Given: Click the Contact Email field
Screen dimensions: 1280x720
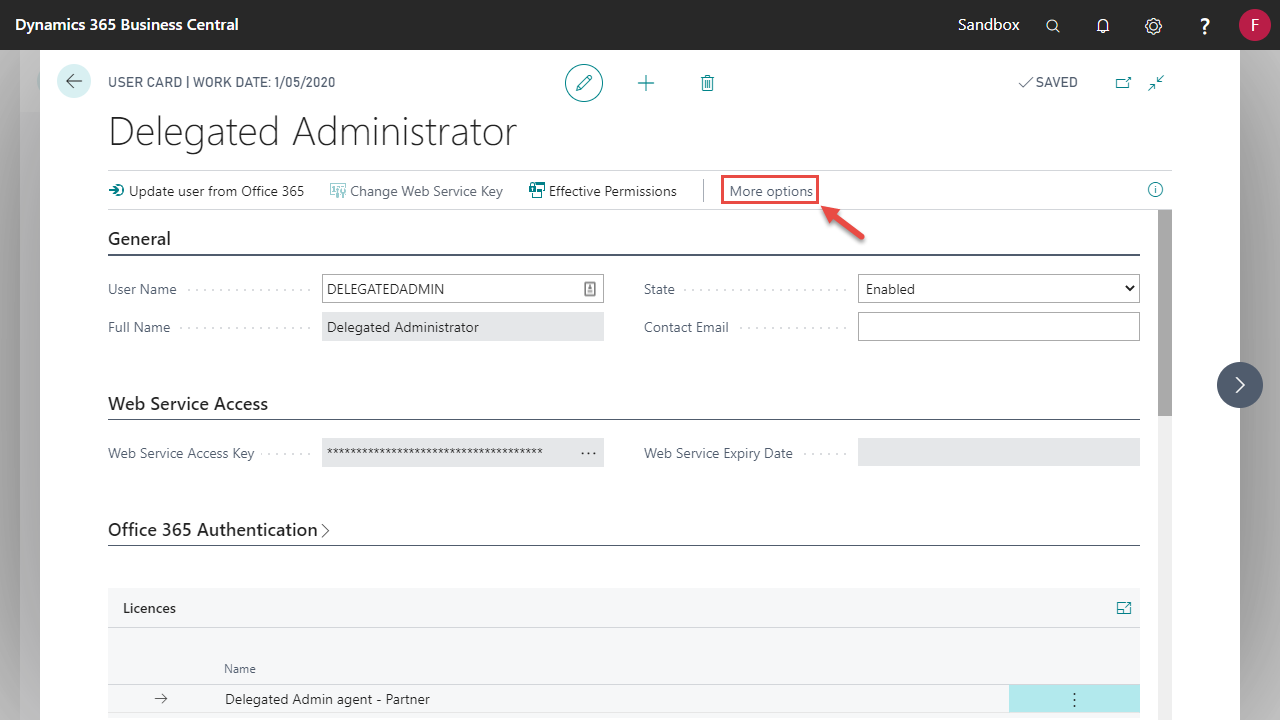Looking at the screenshot, I should (999, 327).
